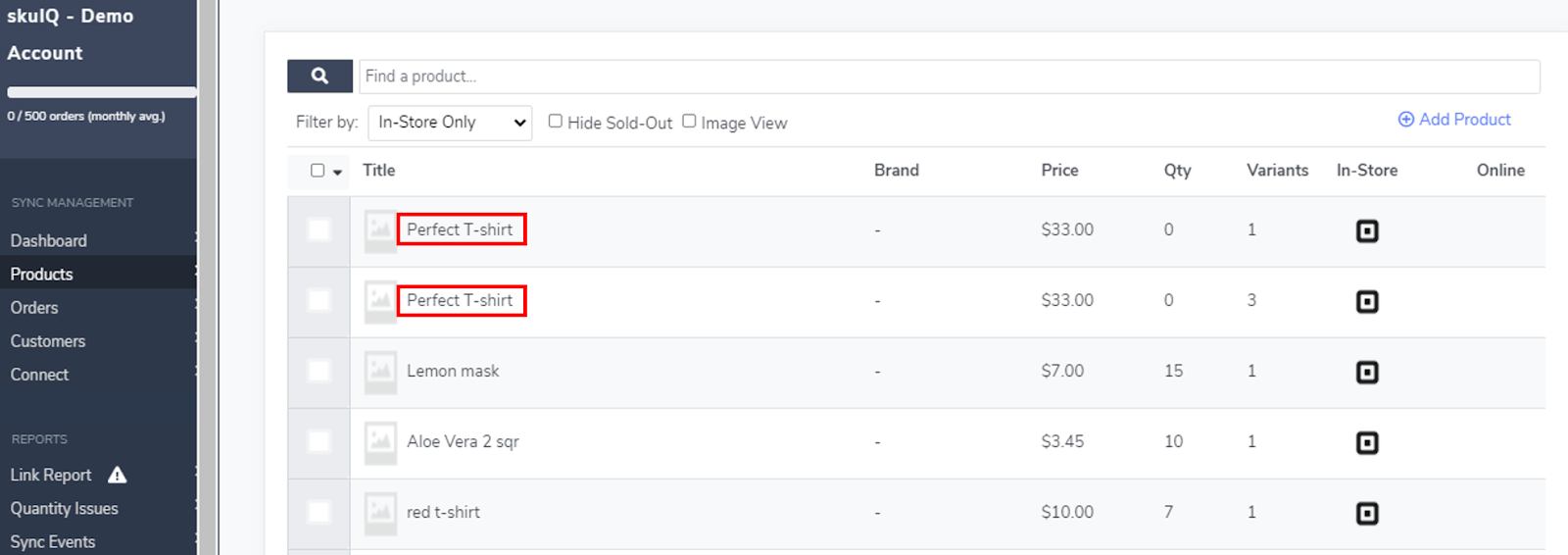Enable the Hide Sold-Out checkbox
This screenshot has width=1568, height=555.
[x=556, y=122]
